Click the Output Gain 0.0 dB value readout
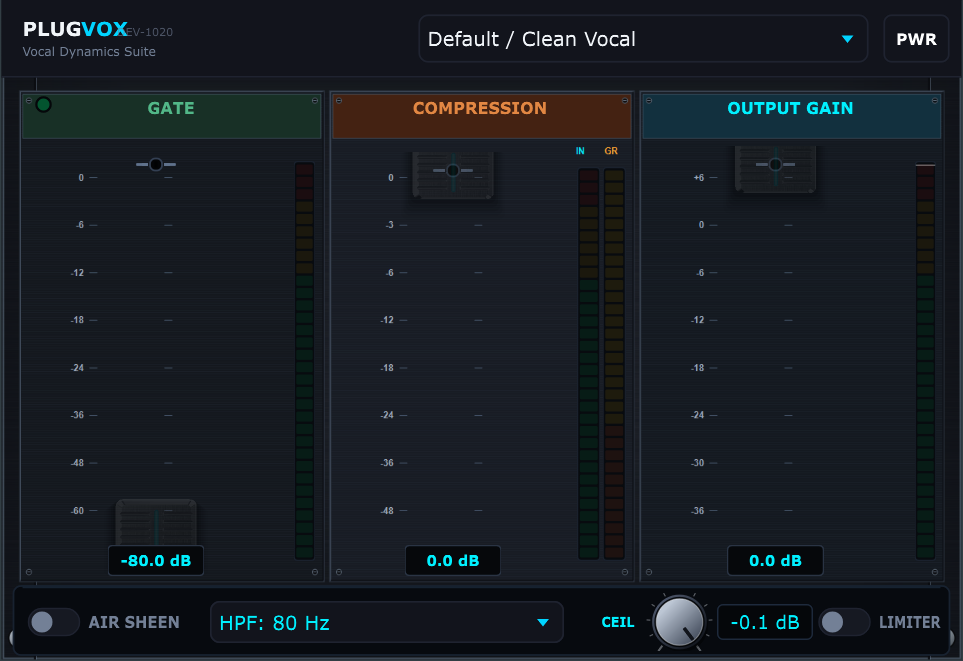This screenshot has width=963, height=661. pos(775,560)
